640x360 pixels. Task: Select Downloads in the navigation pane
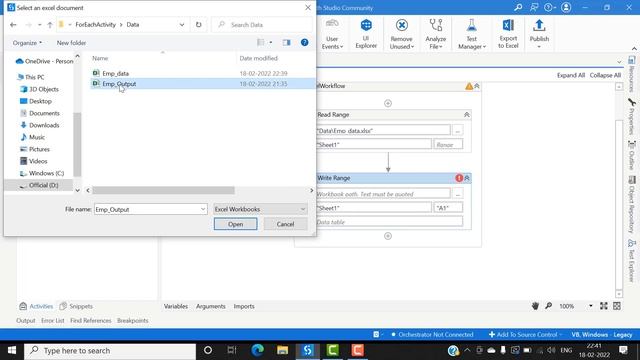tap(44, 125)
